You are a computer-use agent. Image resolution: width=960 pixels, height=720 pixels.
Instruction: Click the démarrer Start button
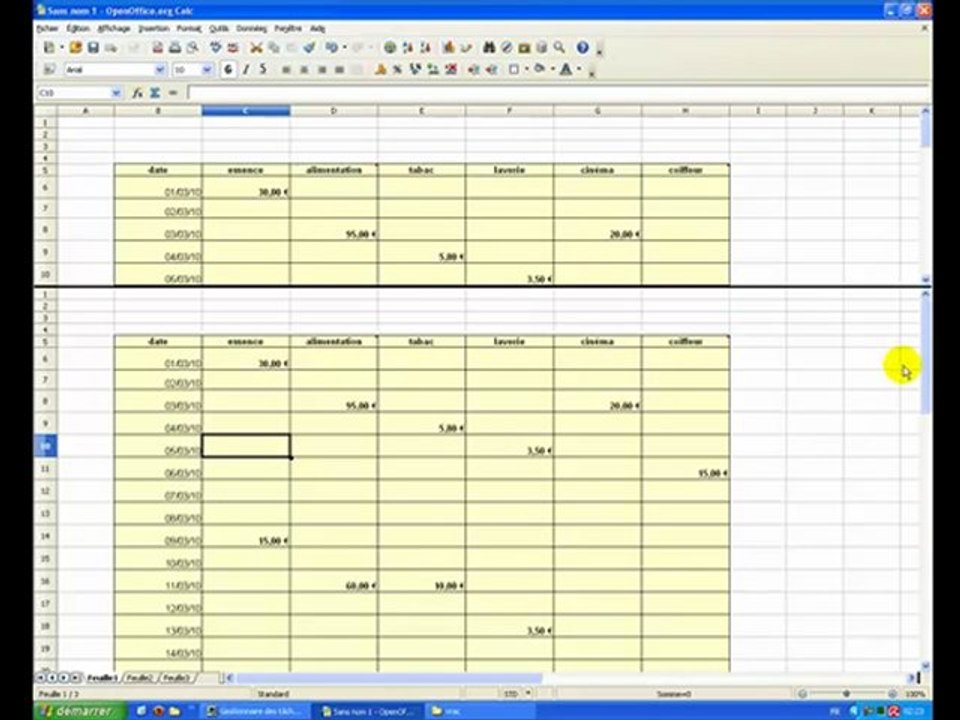coord(80,711)
